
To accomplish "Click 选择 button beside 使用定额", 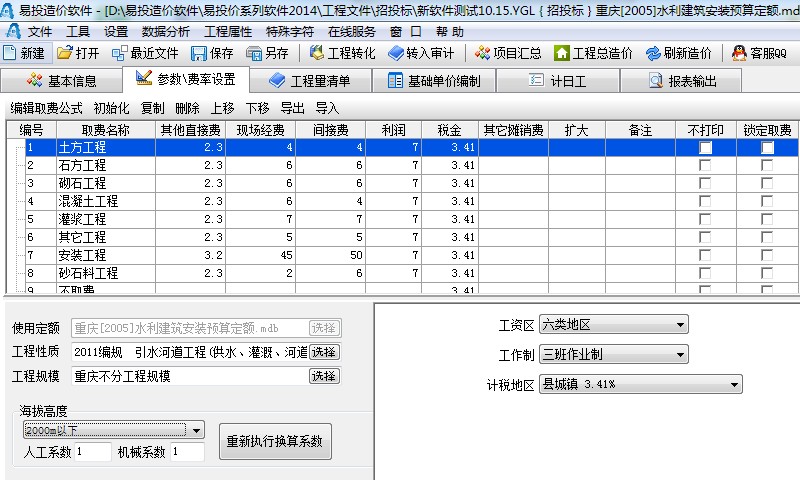I will [x=324, y=327].
